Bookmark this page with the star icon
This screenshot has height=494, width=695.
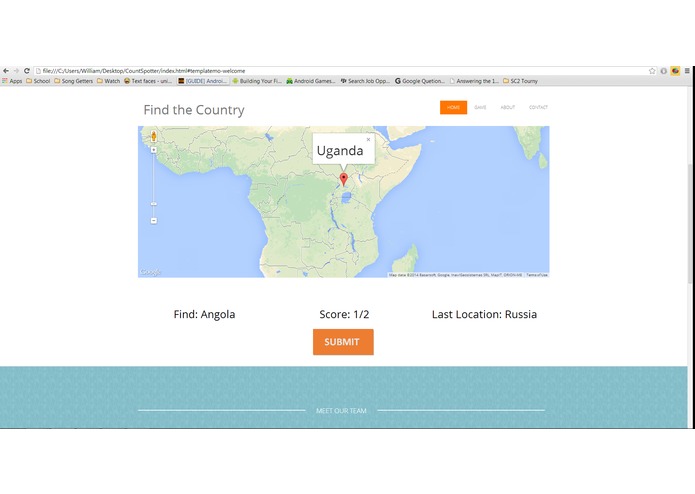click(x=652, y=71)
